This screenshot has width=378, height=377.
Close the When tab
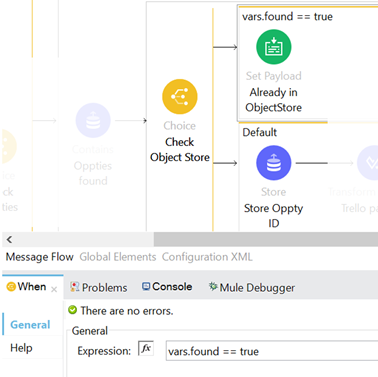[x=54, y=290]
